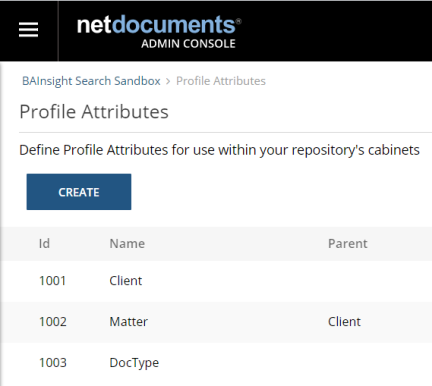Click the ADMIN CONSOLE header text
The width and height of the screenshot is (432, 386).
point(188,44)
